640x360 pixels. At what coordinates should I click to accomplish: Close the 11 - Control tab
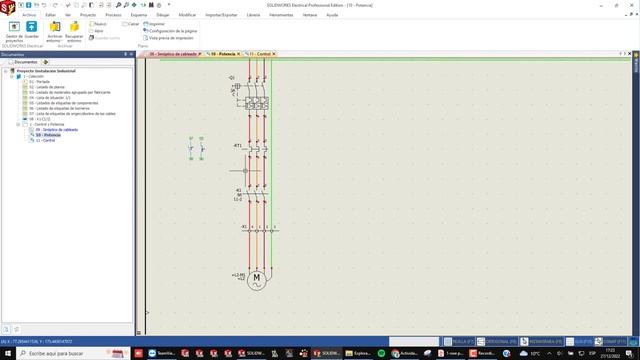[274, 54]
